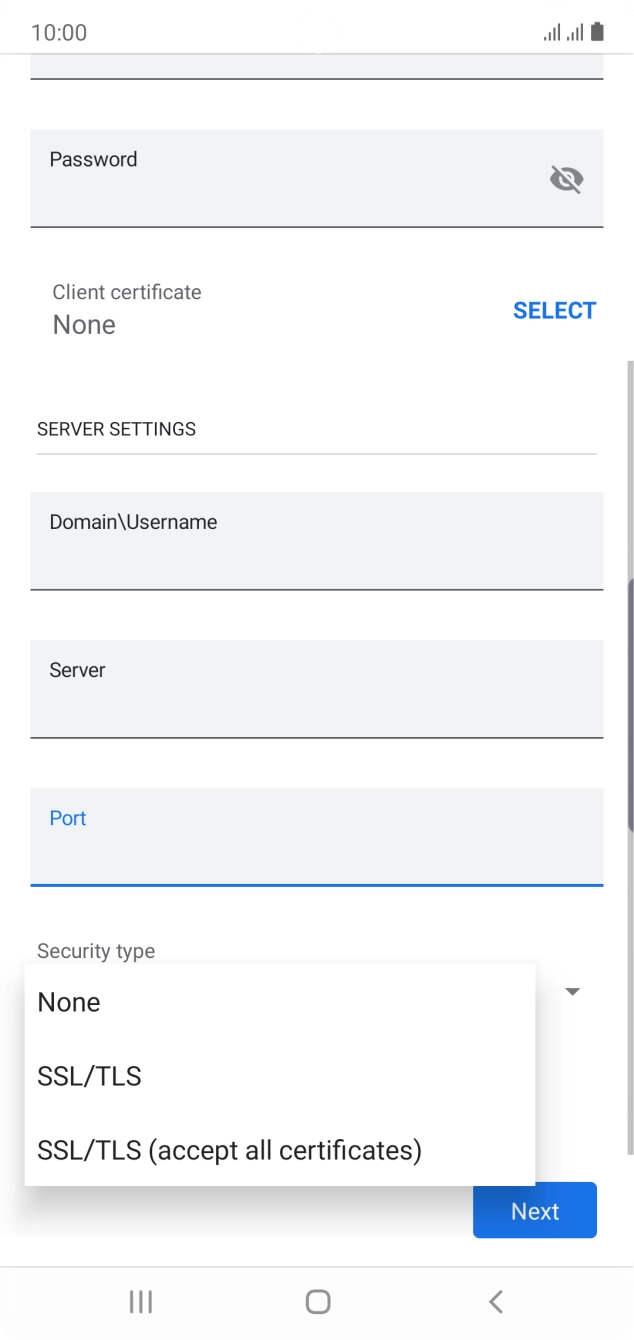Screen dimensions: 634x1340
Task: Tap the home button in navigation bar
Action: pyautogui.click(x=317, y=1301)
